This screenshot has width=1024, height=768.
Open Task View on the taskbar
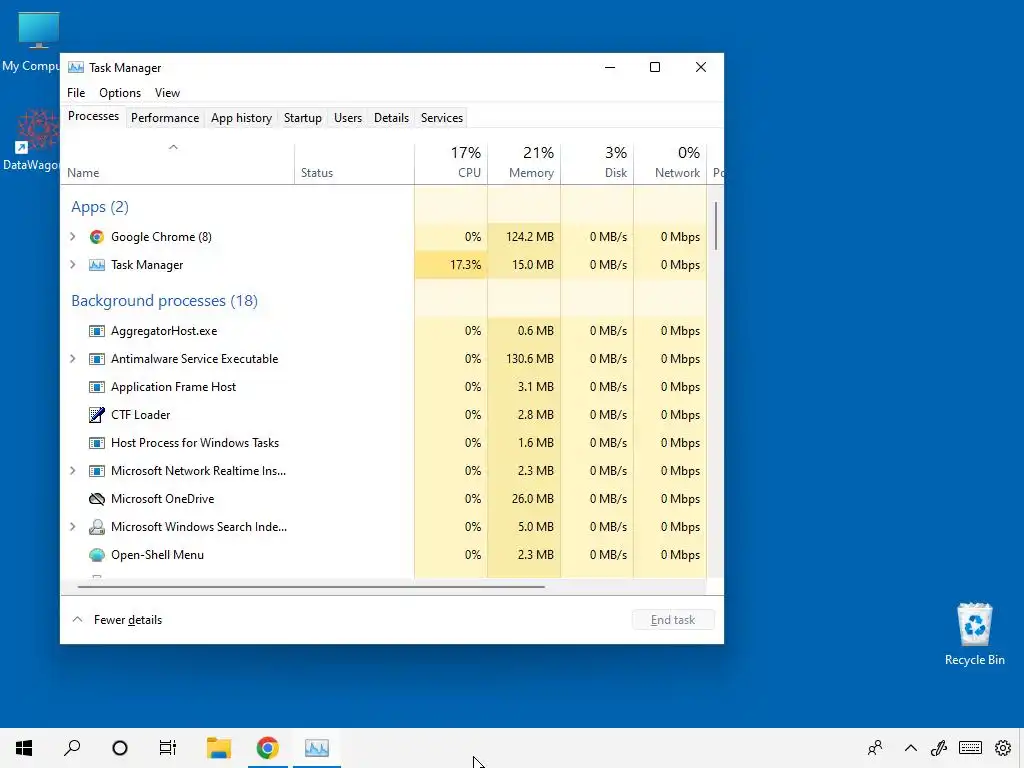pyautogui.click(x=168, y=748)
